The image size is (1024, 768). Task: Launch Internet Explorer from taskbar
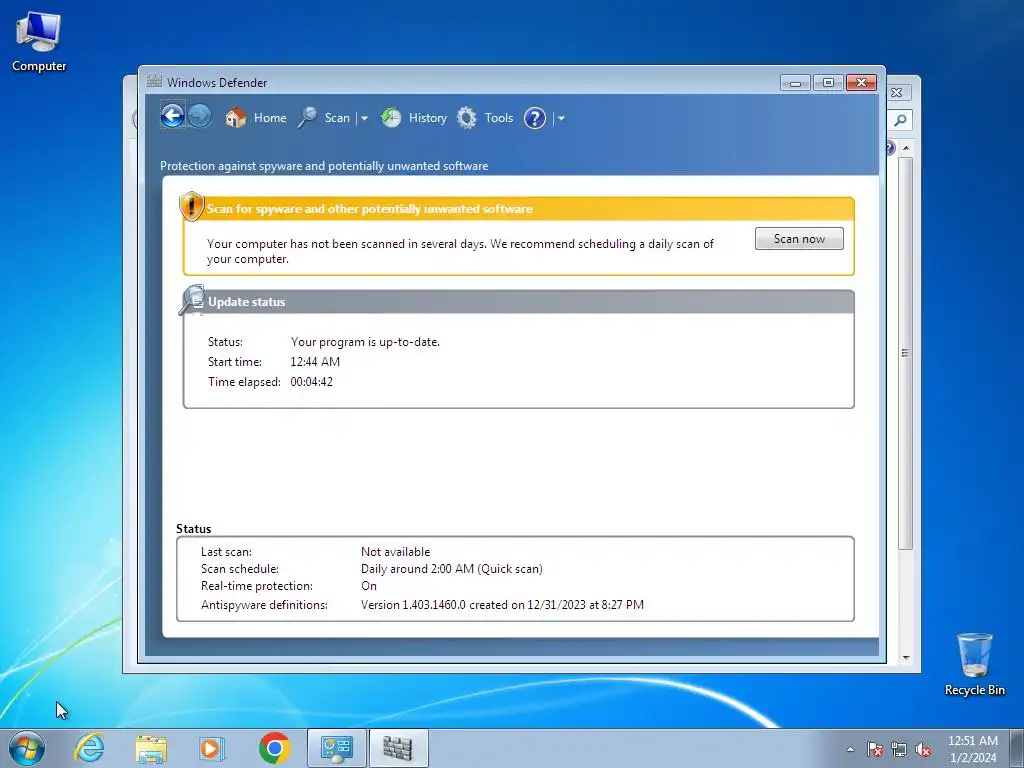click(89, 748)
